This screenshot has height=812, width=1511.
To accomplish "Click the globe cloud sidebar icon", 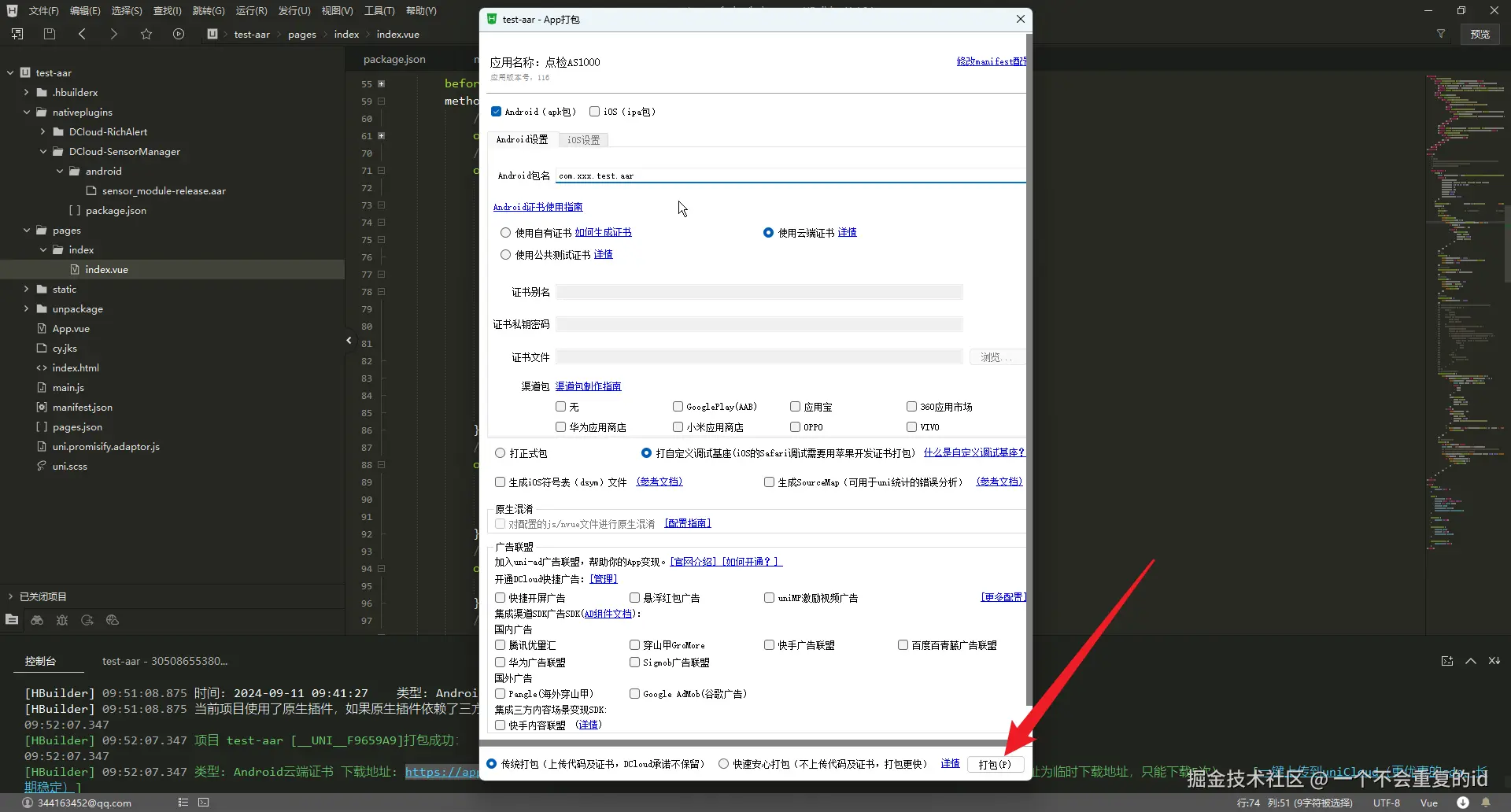I will (113, 620).
